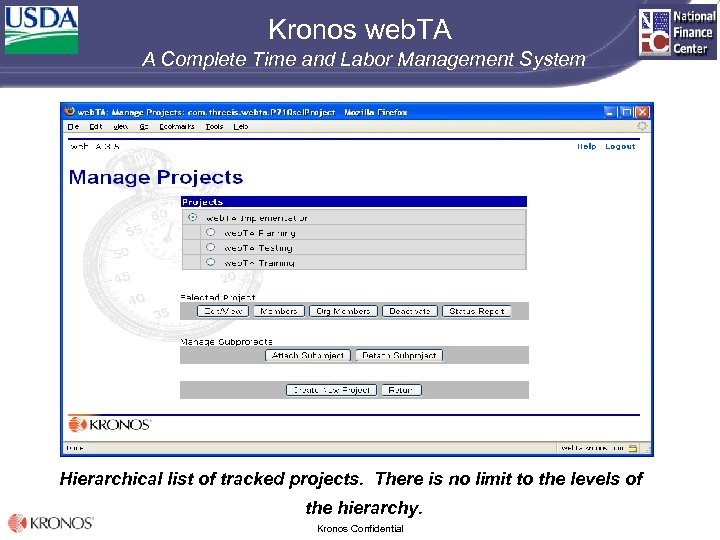The height and width of the screenshot is (540, 720).
Task: Minimize the Firefox window
Action: coord(609,112)
